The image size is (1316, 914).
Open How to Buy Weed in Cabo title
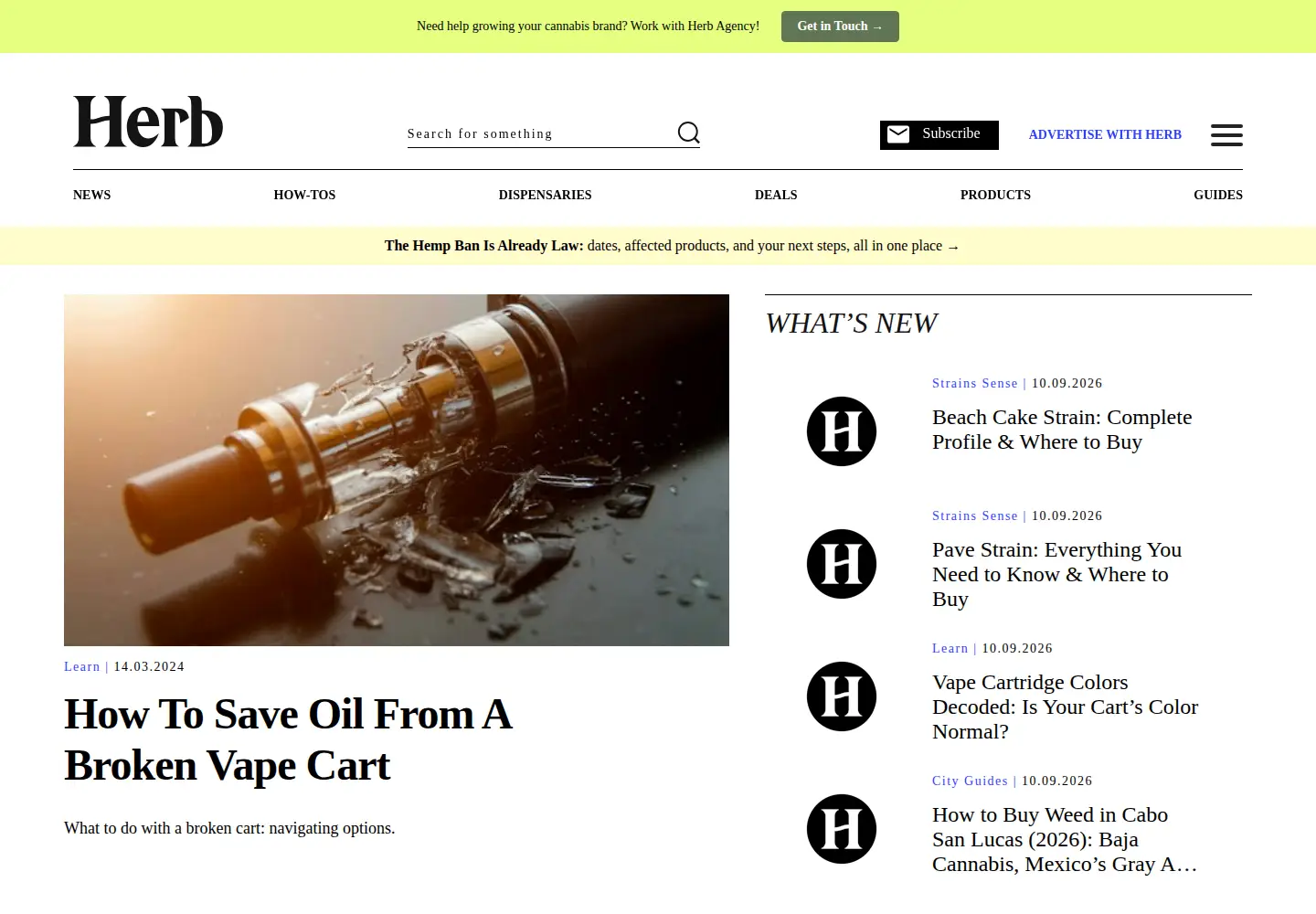1065,839
